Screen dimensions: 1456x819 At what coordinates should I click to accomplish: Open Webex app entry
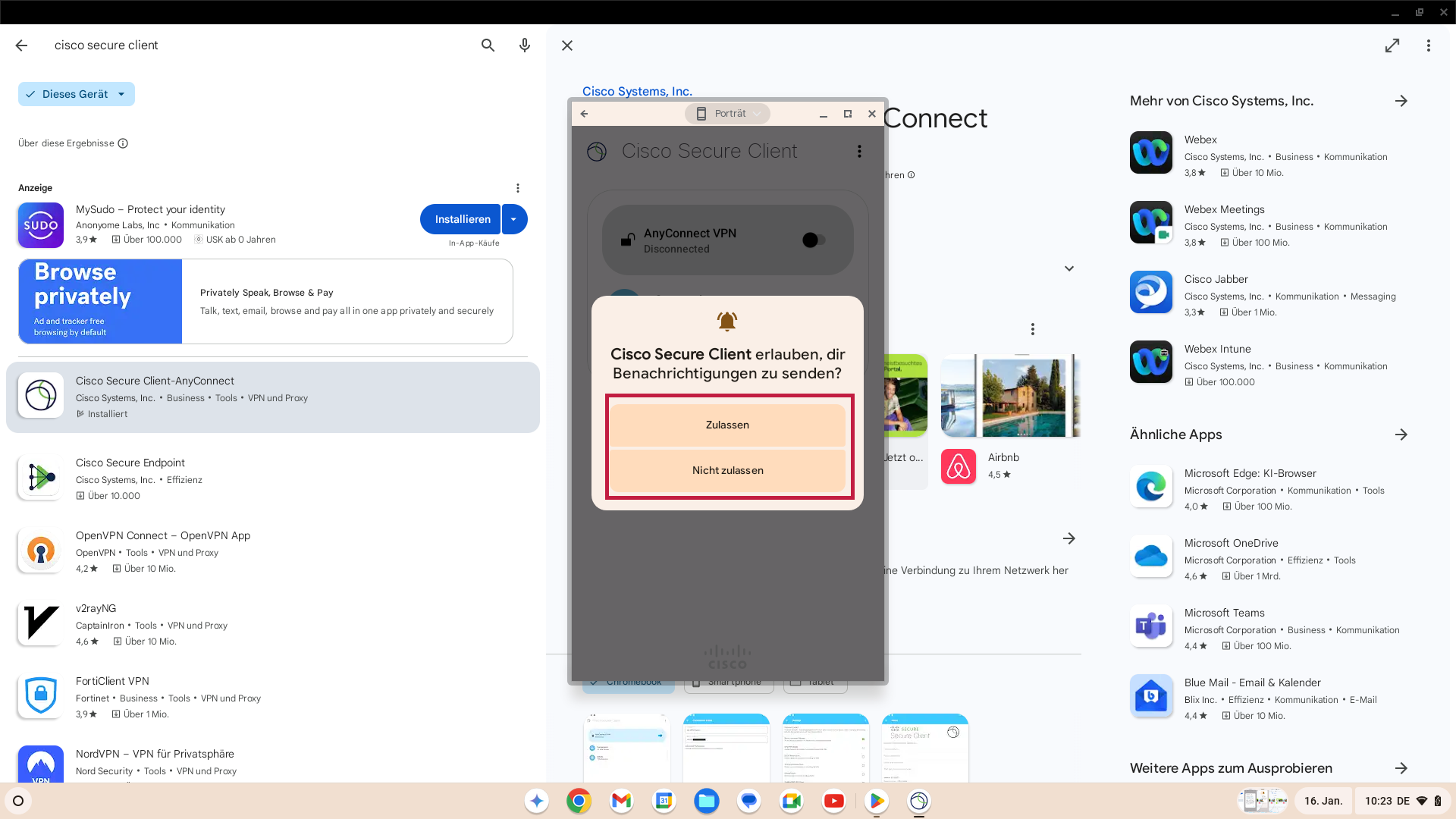click(x=1270, y=155)
